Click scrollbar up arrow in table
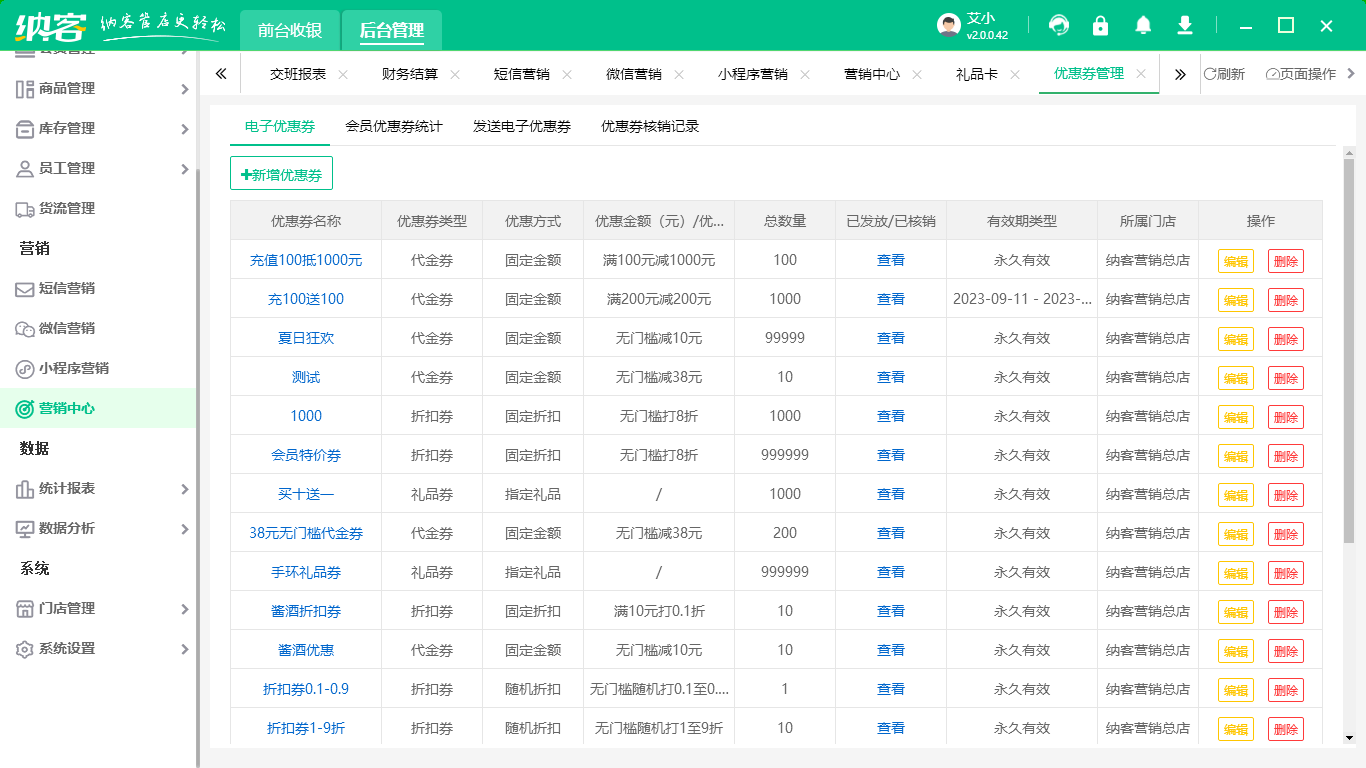Image resolution: width=1366 pixels, height=768 pixels. click(x=1349, y=152)
